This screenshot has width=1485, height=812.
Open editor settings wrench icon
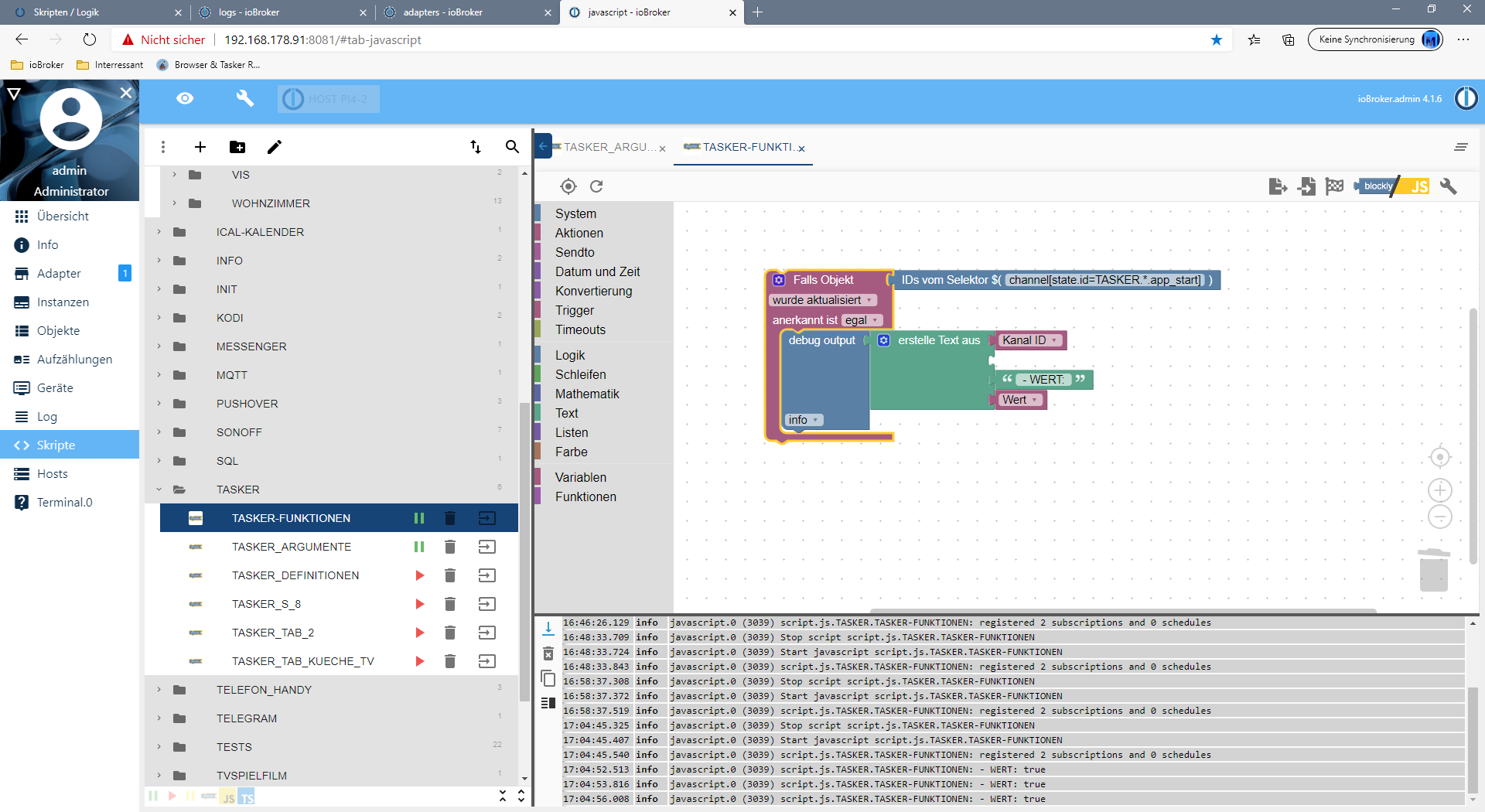[1449, 186]
